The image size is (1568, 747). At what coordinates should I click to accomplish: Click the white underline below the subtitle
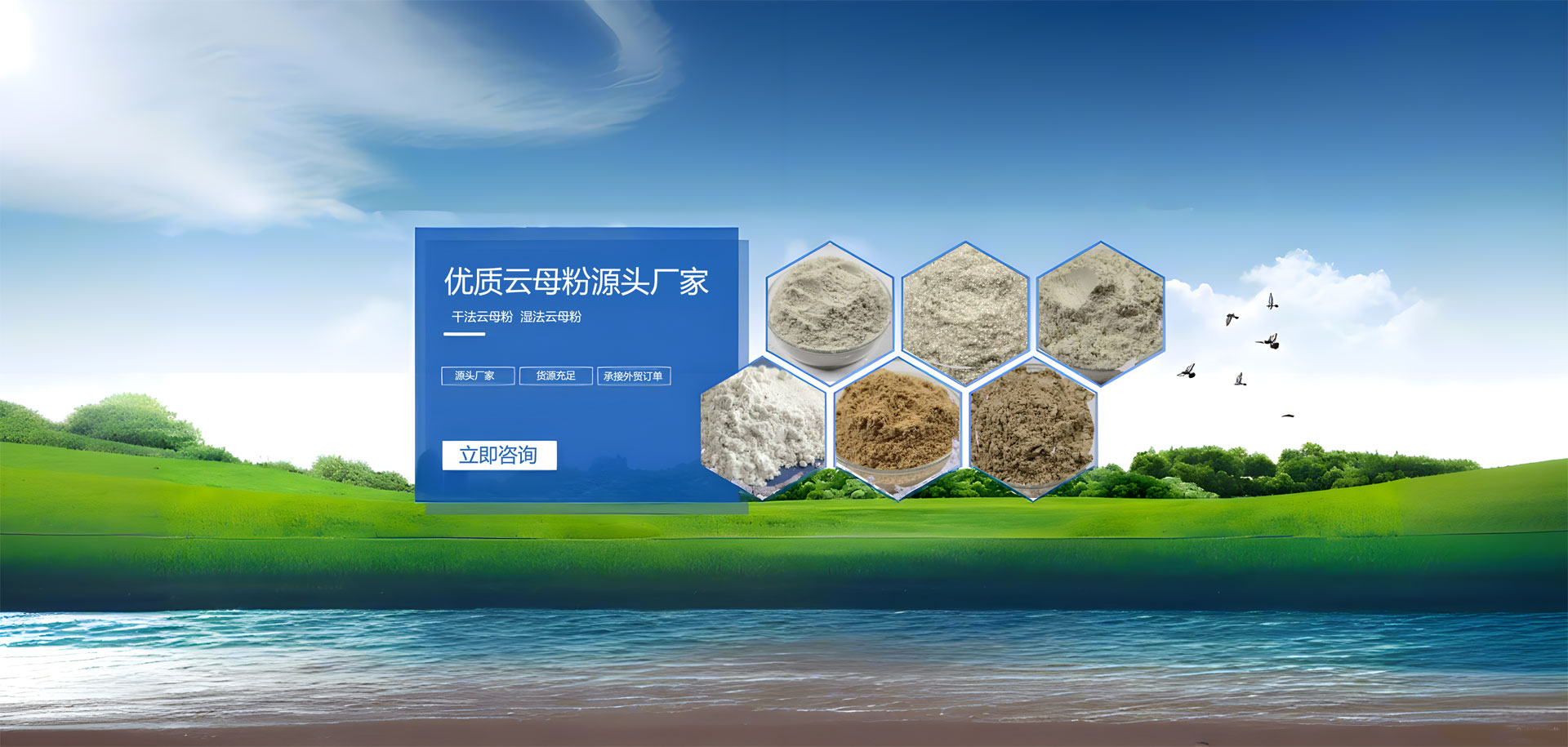click(x=464, y=334)
